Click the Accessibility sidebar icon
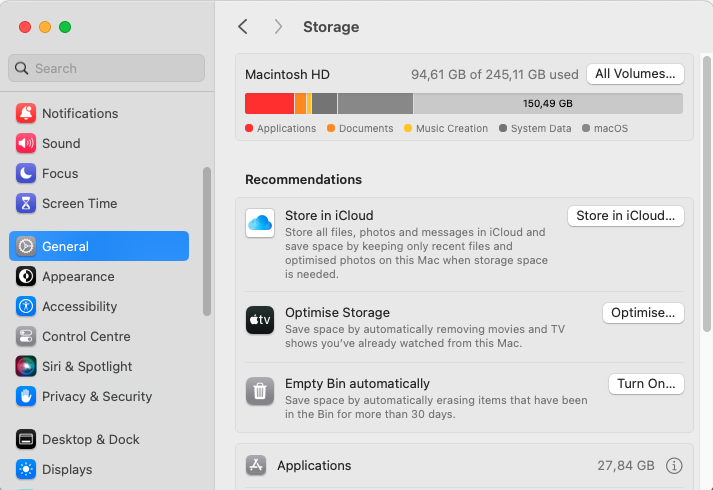Image resolution: width=713 pixels, height=490 pixels. (x=26, y=306)
